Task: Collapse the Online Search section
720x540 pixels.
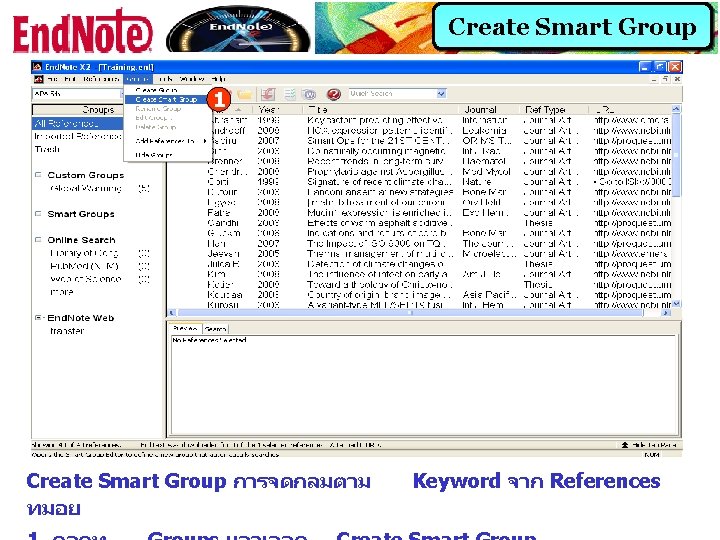Action: click(x=38, y=240)
